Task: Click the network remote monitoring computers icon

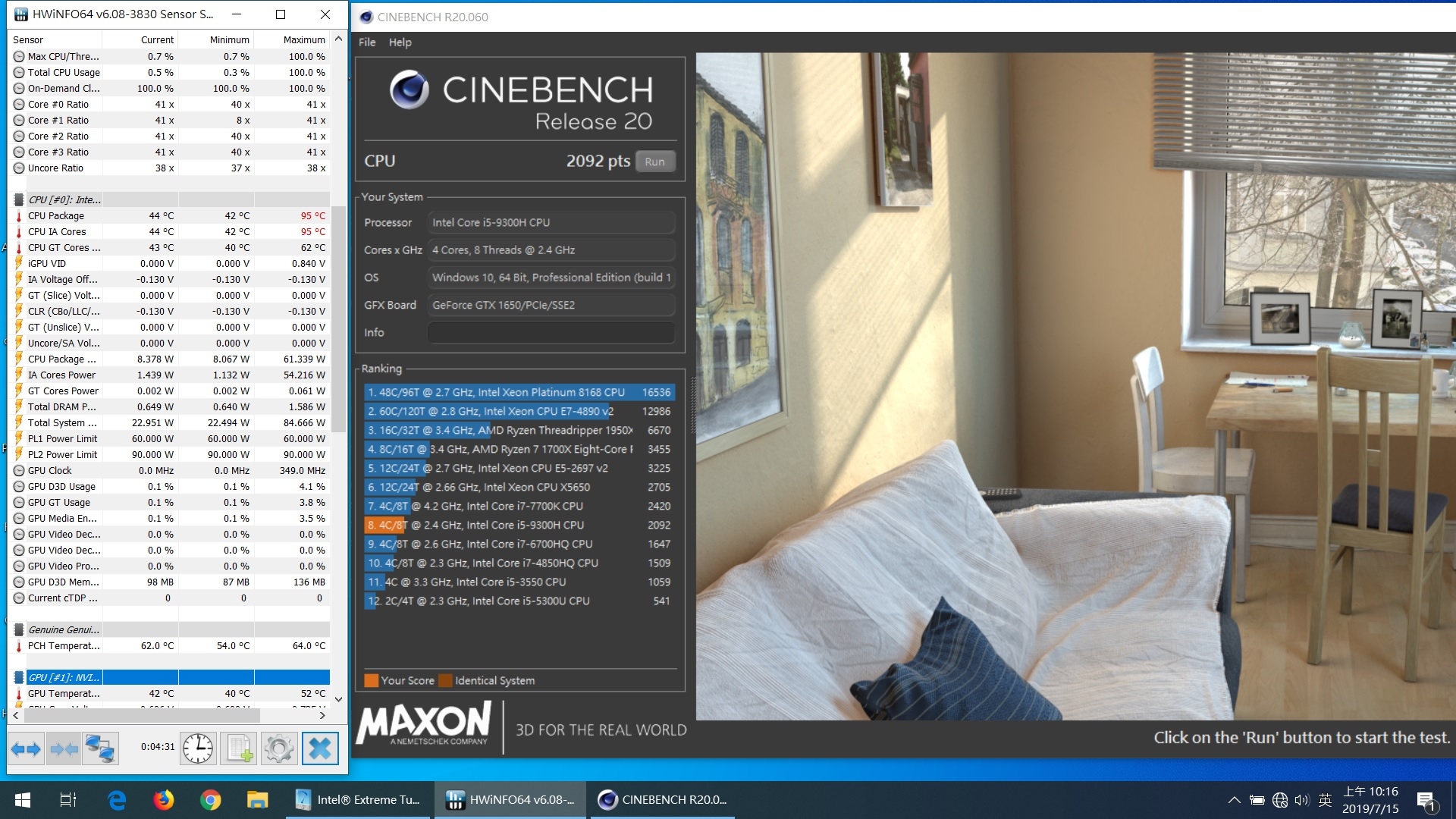Action: tap(100, 749)
